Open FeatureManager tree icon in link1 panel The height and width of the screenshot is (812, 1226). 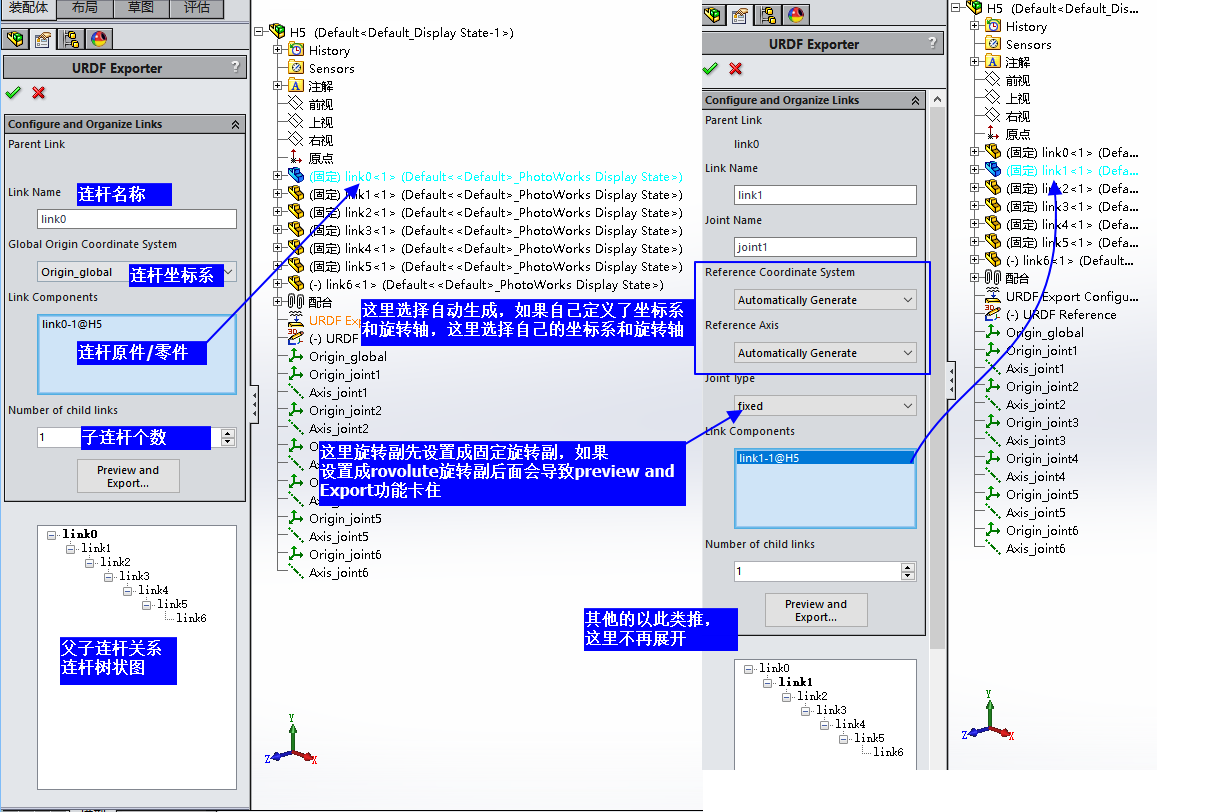(x=713, y=15)
